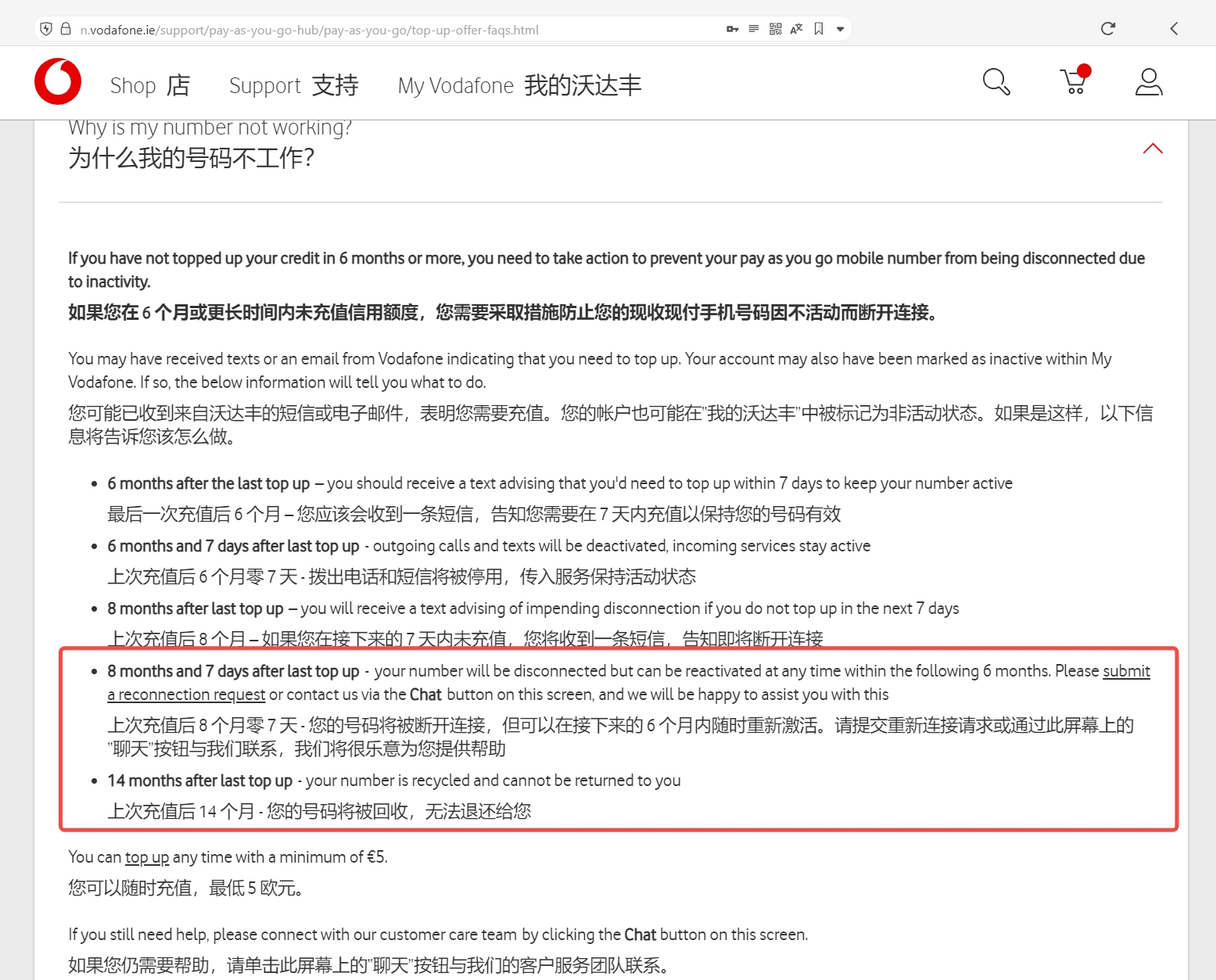Open the Shop menu
This screenshot has width=1216, height=980.
pos(150,85)
